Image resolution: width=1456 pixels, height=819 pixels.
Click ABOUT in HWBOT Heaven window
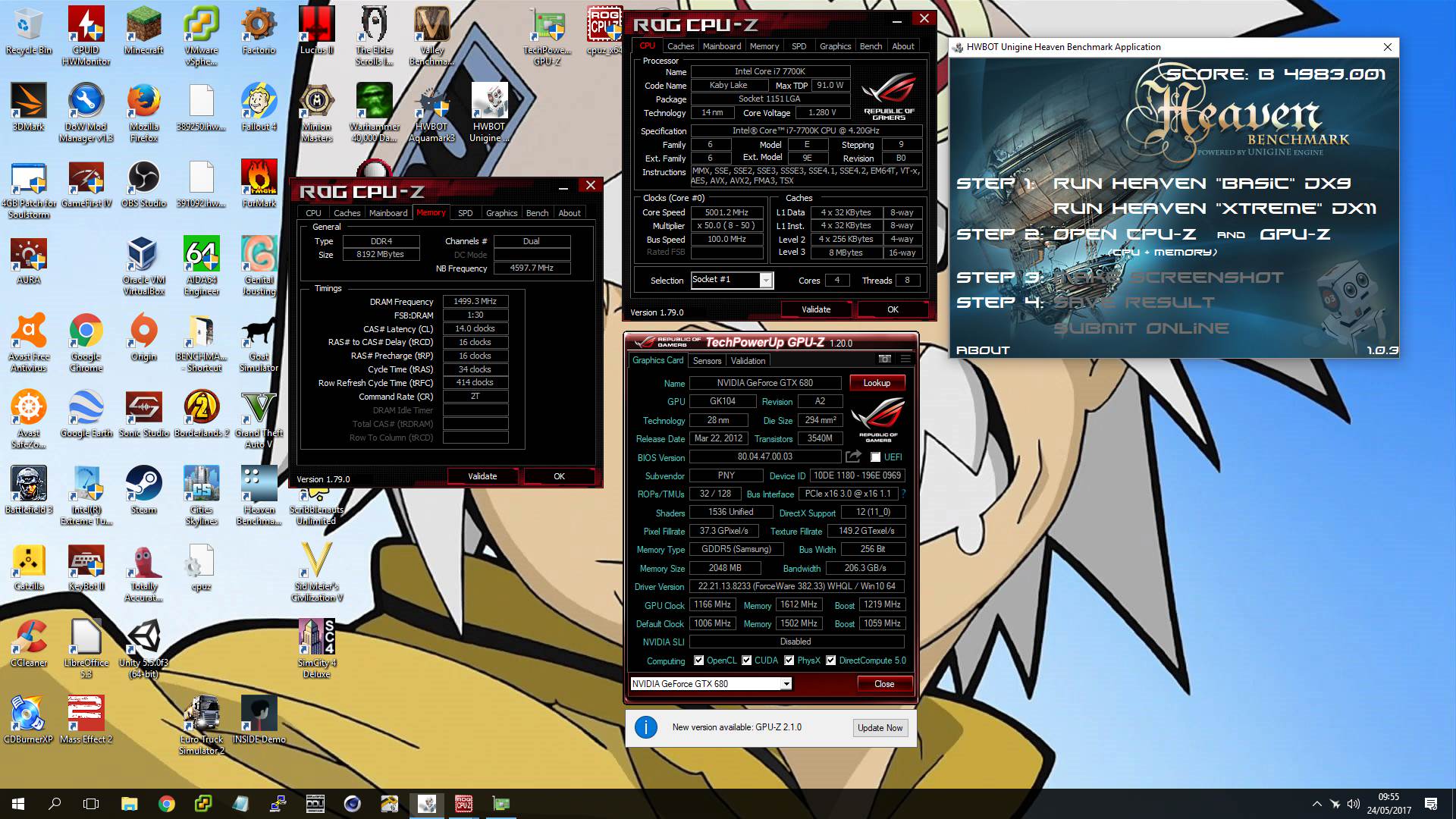click(983, 350)
